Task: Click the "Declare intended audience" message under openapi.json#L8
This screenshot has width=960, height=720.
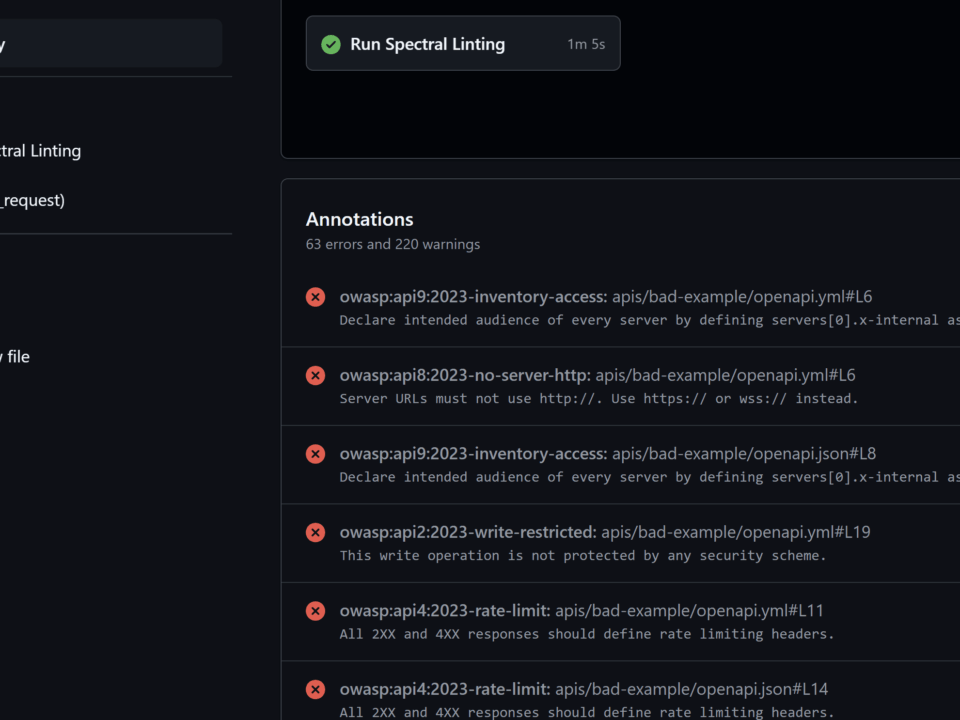Action: (x=650, y=477)
